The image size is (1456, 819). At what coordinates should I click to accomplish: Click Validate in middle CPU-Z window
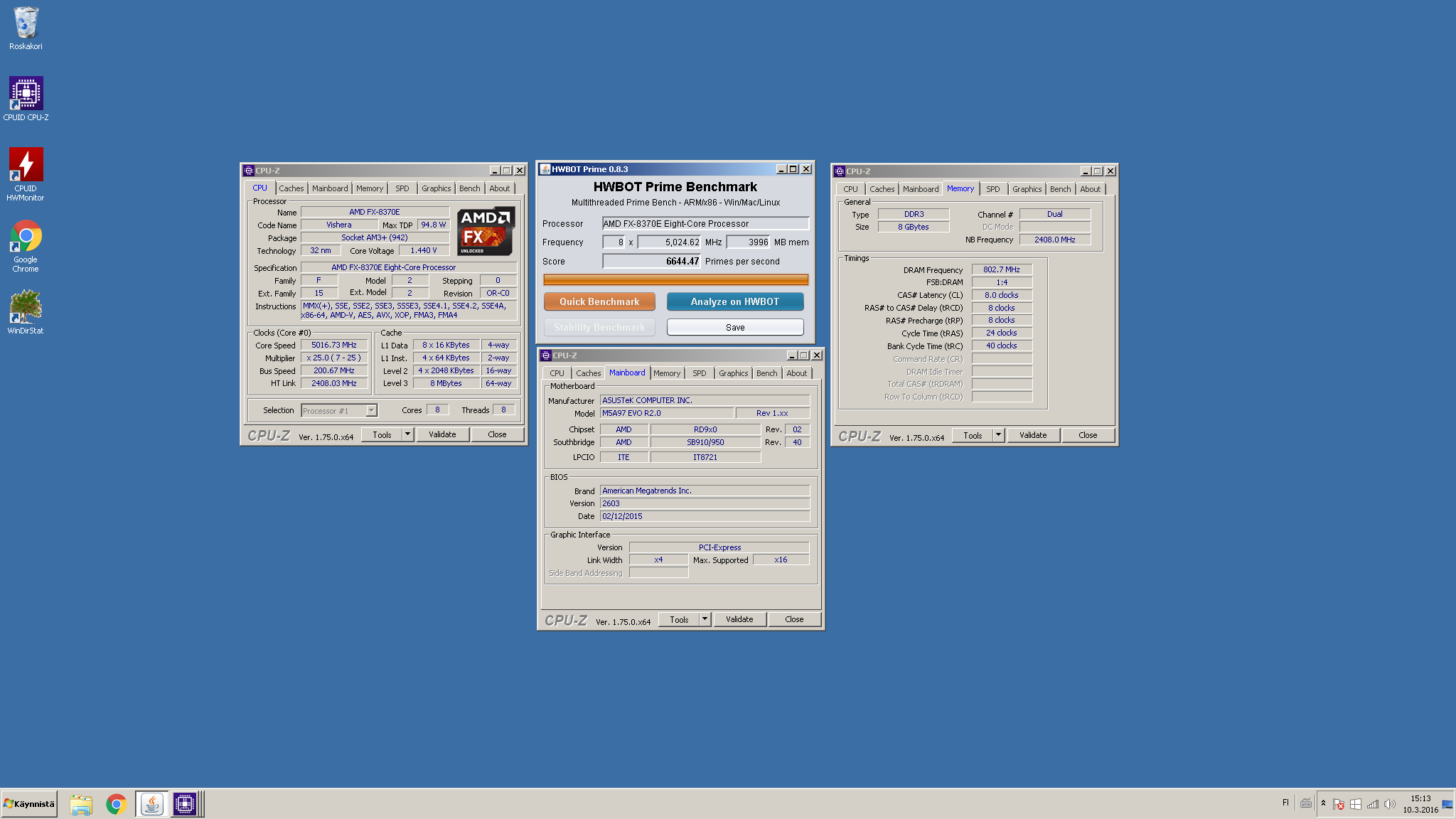(739, 619)
